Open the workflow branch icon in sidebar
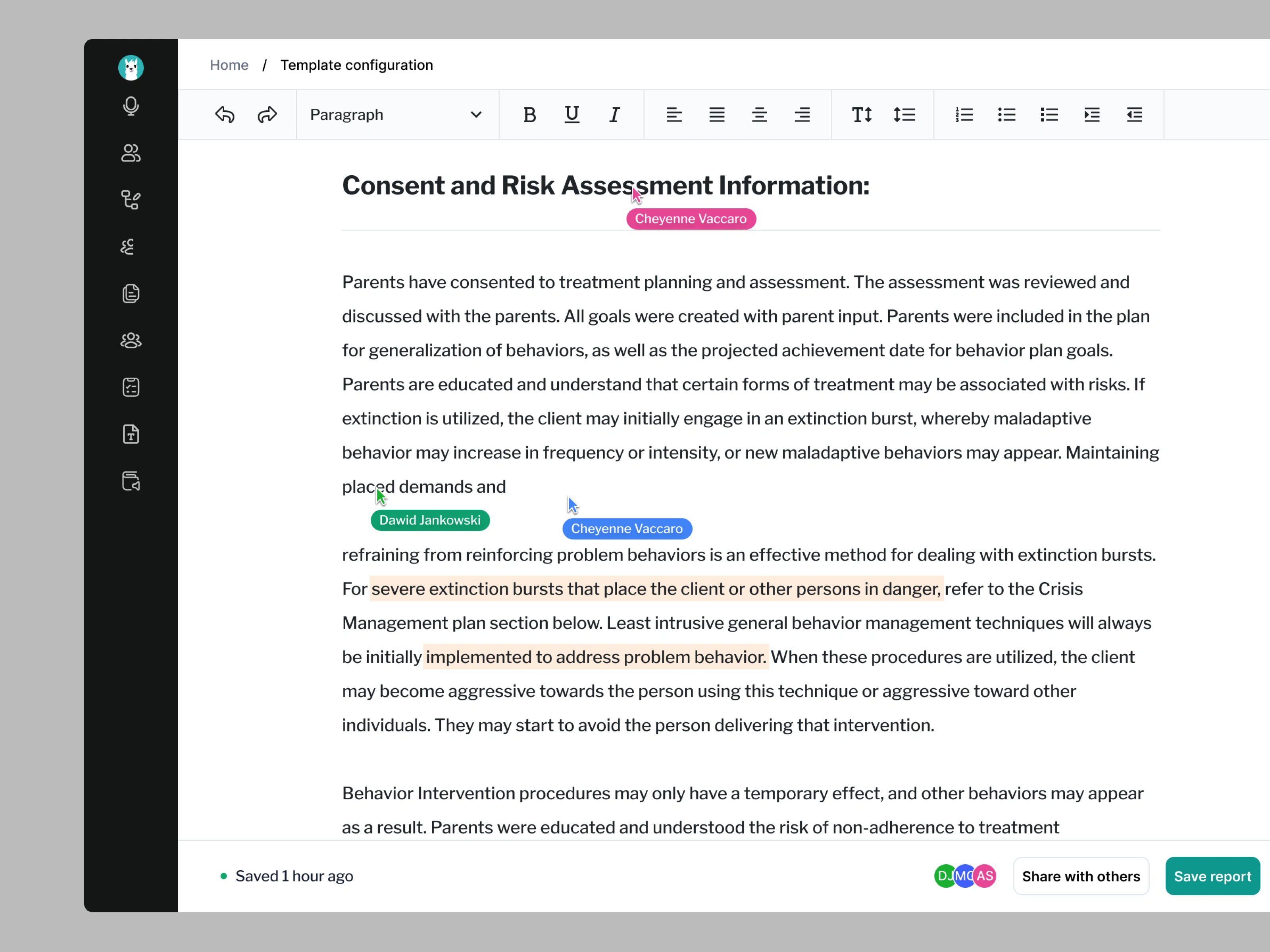Viewport: 1270px width, 952px height. (x=131, y=200)
